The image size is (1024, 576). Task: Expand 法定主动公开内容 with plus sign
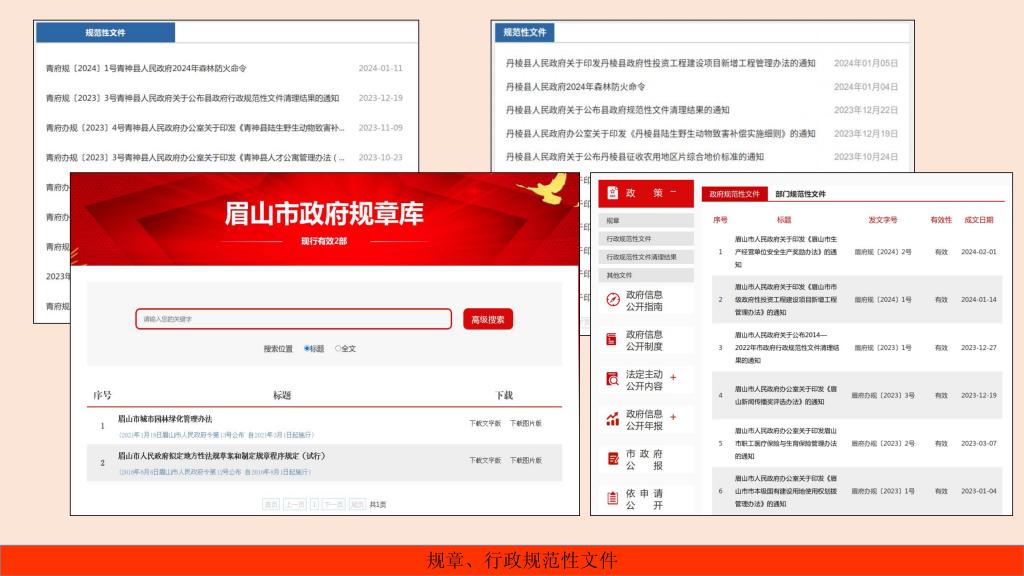pos(673,377)
